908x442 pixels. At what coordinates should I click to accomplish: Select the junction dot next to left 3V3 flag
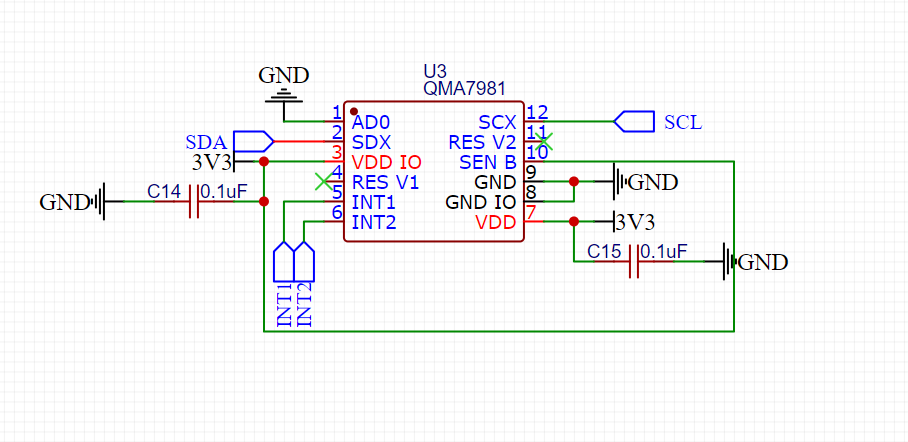263,162
